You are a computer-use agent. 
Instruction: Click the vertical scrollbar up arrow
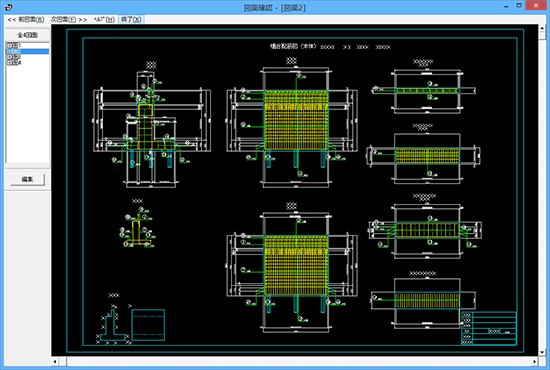coord(542,28)
